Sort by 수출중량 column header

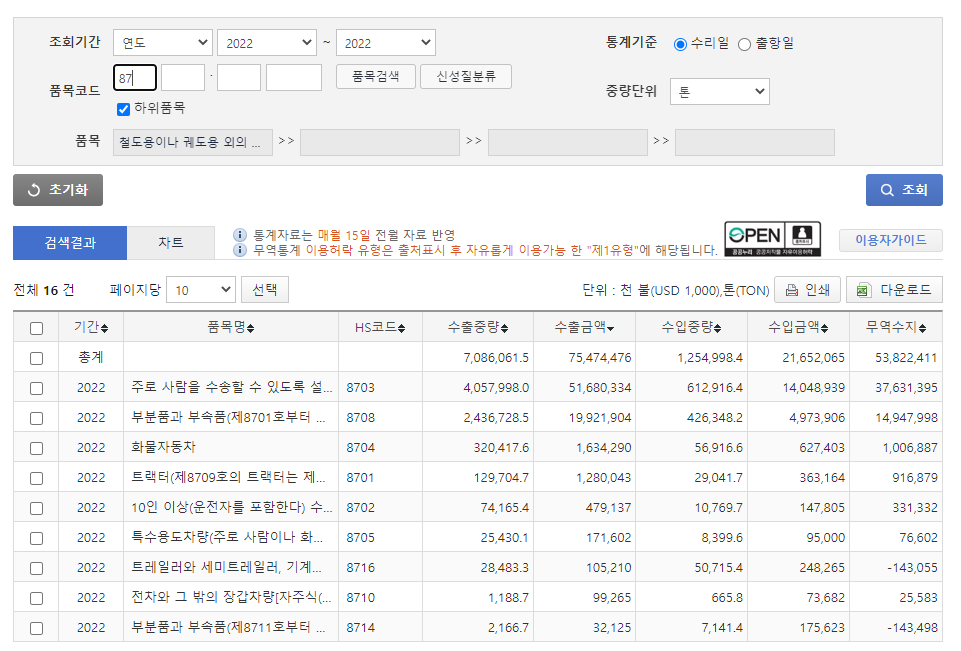[478, 327]
